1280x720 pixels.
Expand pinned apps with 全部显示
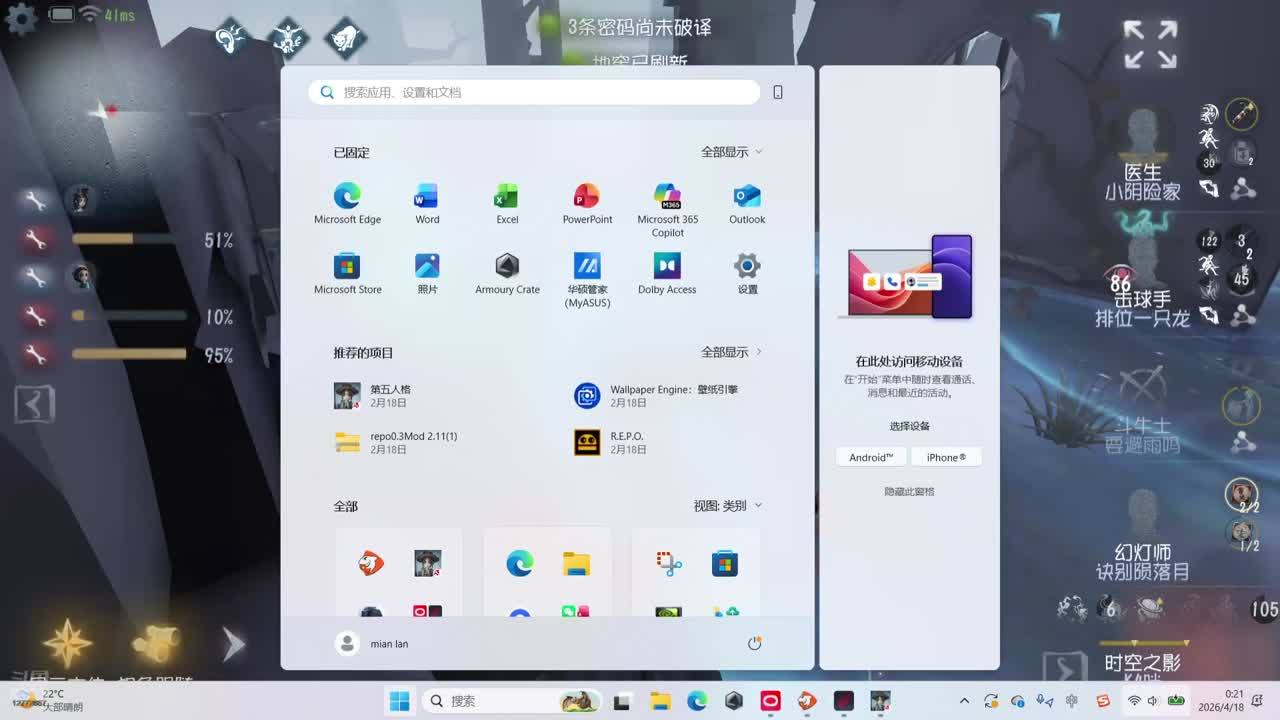pyautogui.click(x=731, y=152)
